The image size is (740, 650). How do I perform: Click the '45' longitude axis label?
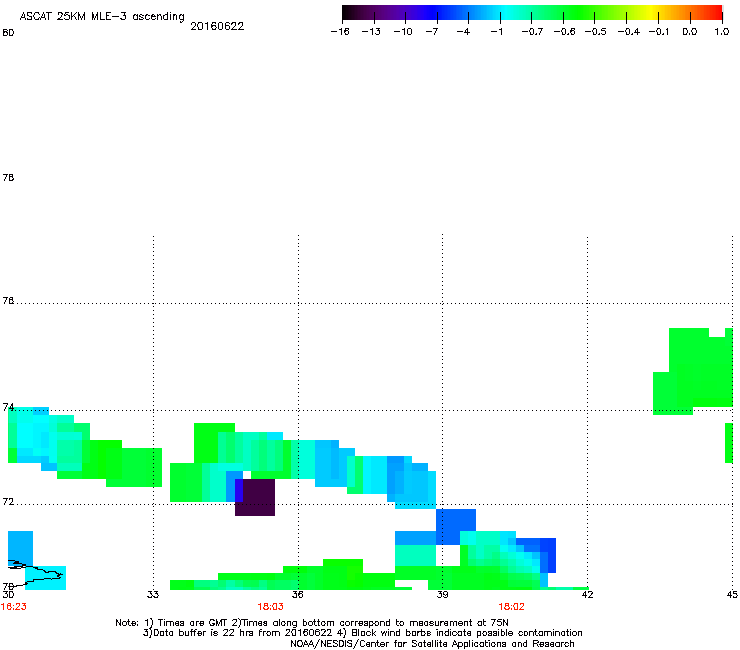pos(732,595)
